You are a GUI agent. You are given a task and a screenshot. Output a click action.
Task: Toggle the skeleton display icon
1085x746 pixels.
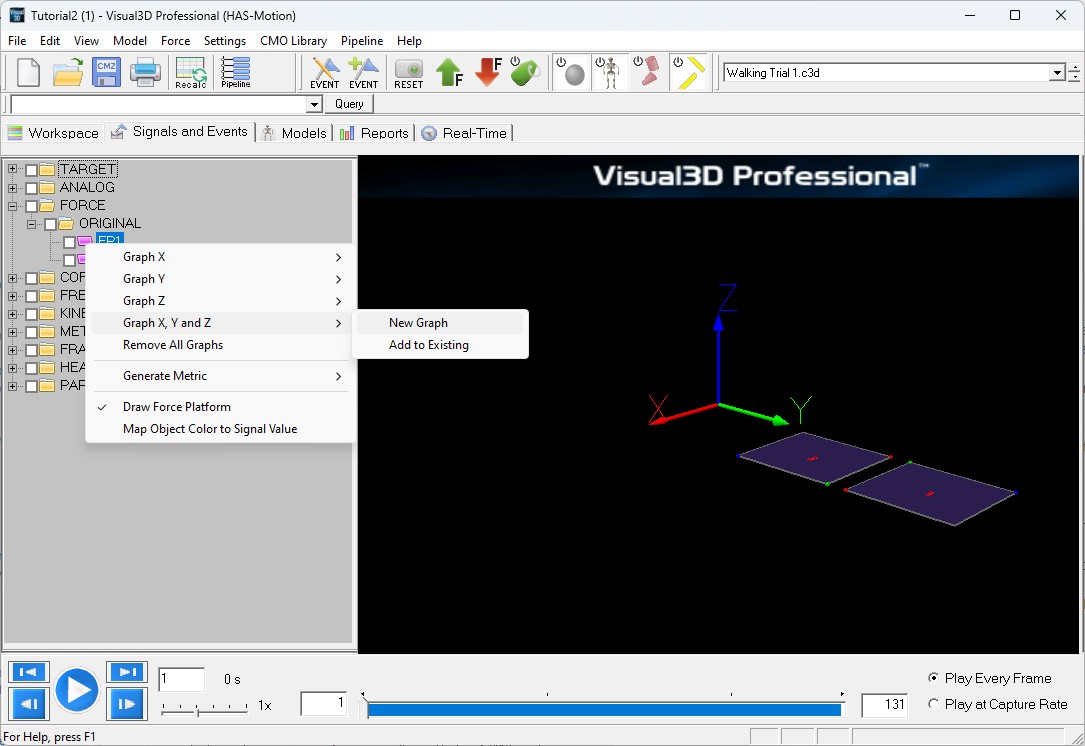(610, 73)
